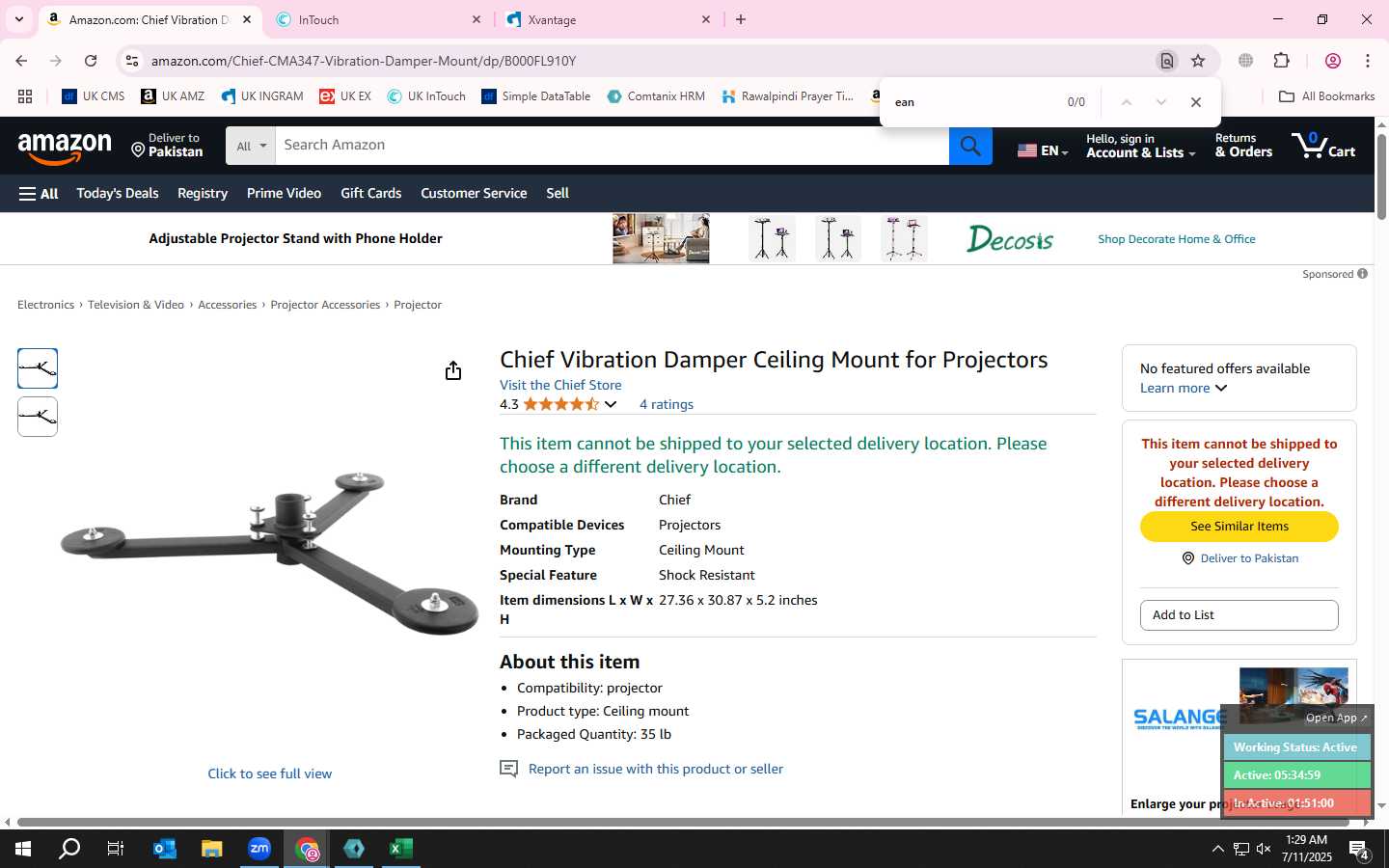
Task: Click the Search Amazon input field
Action: click(x=613, y=146)
